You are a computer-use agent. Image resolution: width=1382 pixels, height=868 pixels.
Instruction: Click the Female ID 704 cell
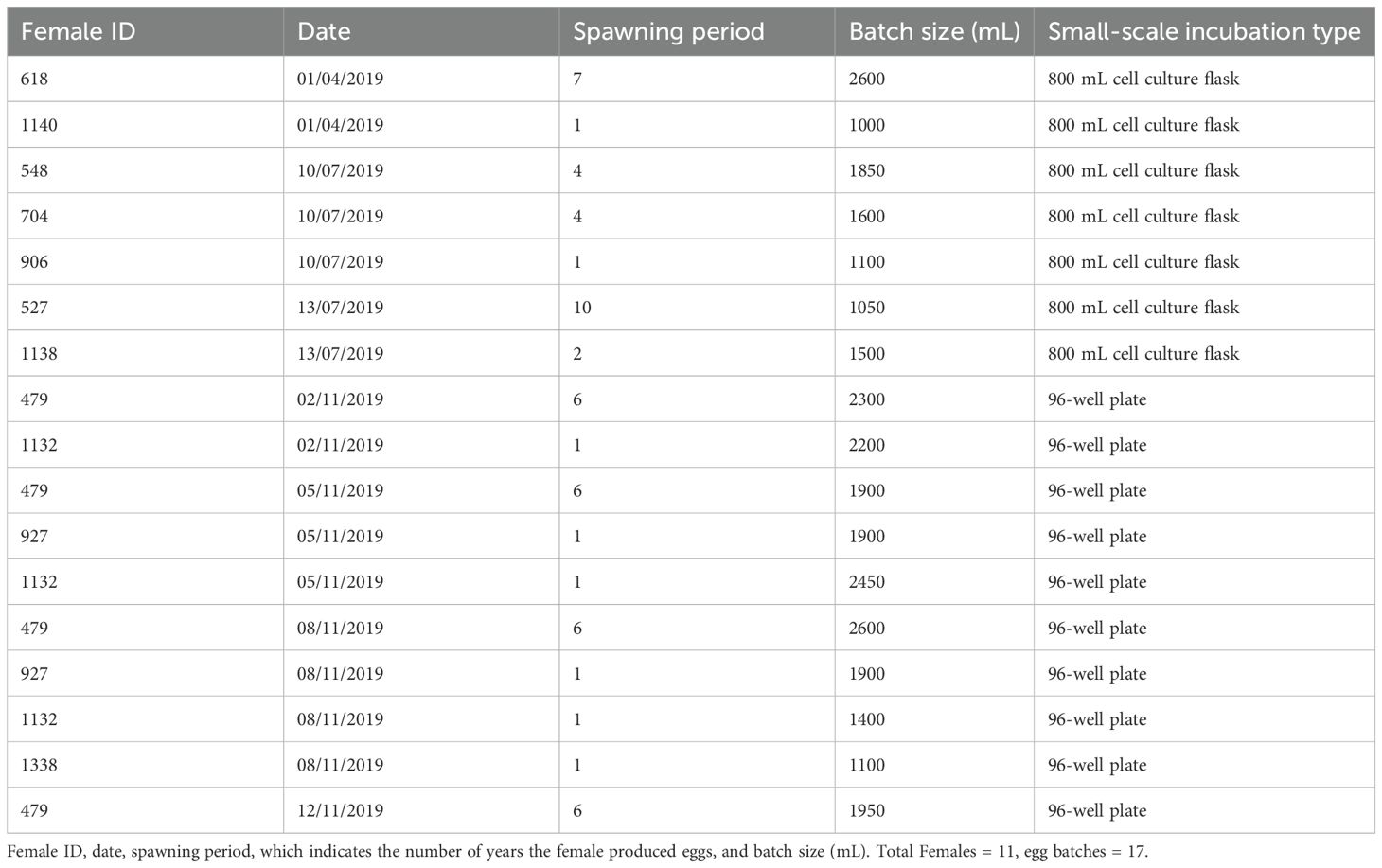point(34,217)
